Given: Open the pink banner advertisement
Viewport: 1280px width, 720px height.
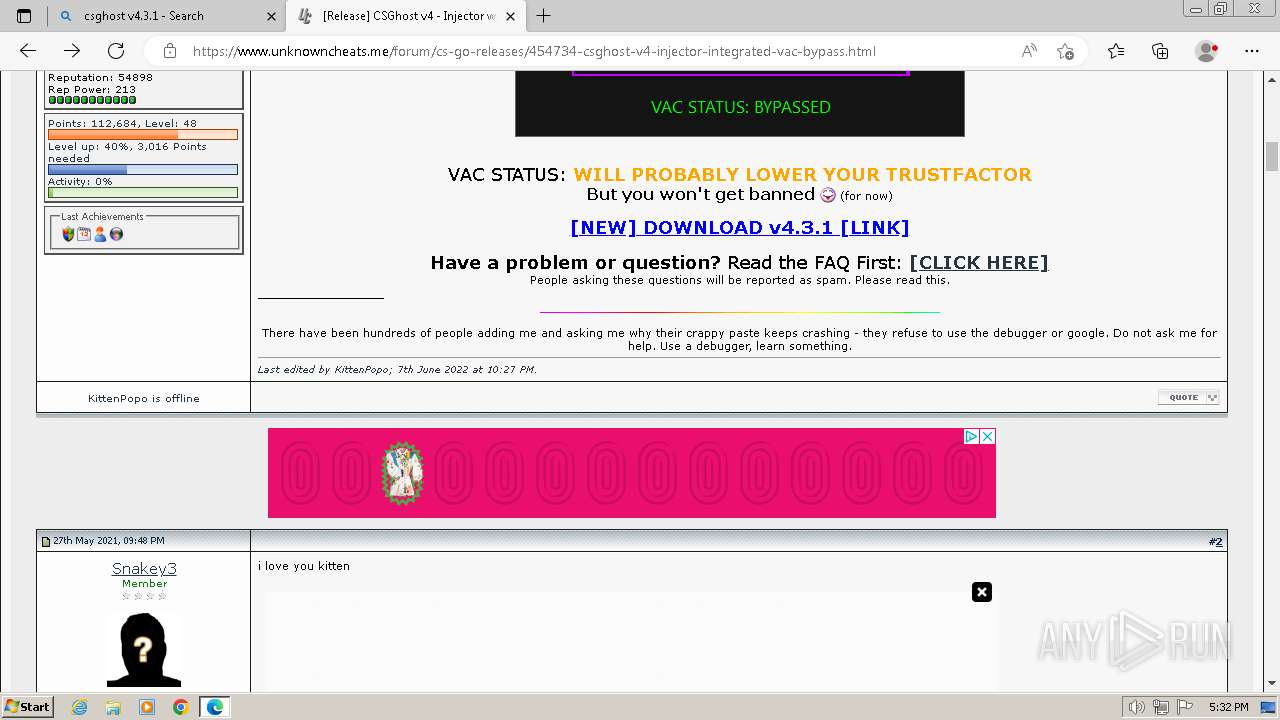Looking at the screenshot, I should 632,473.
